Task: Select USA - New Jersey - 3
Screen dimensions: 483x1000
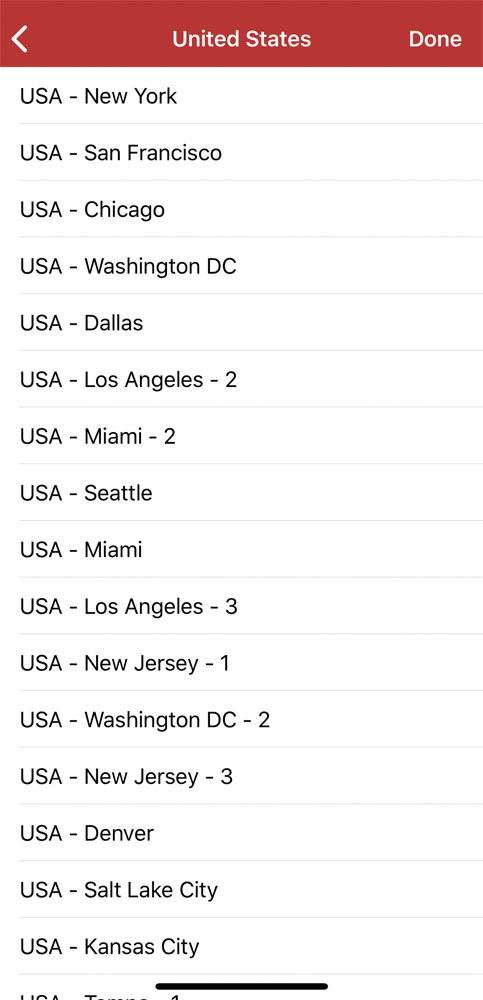Action: coord(241,777)
